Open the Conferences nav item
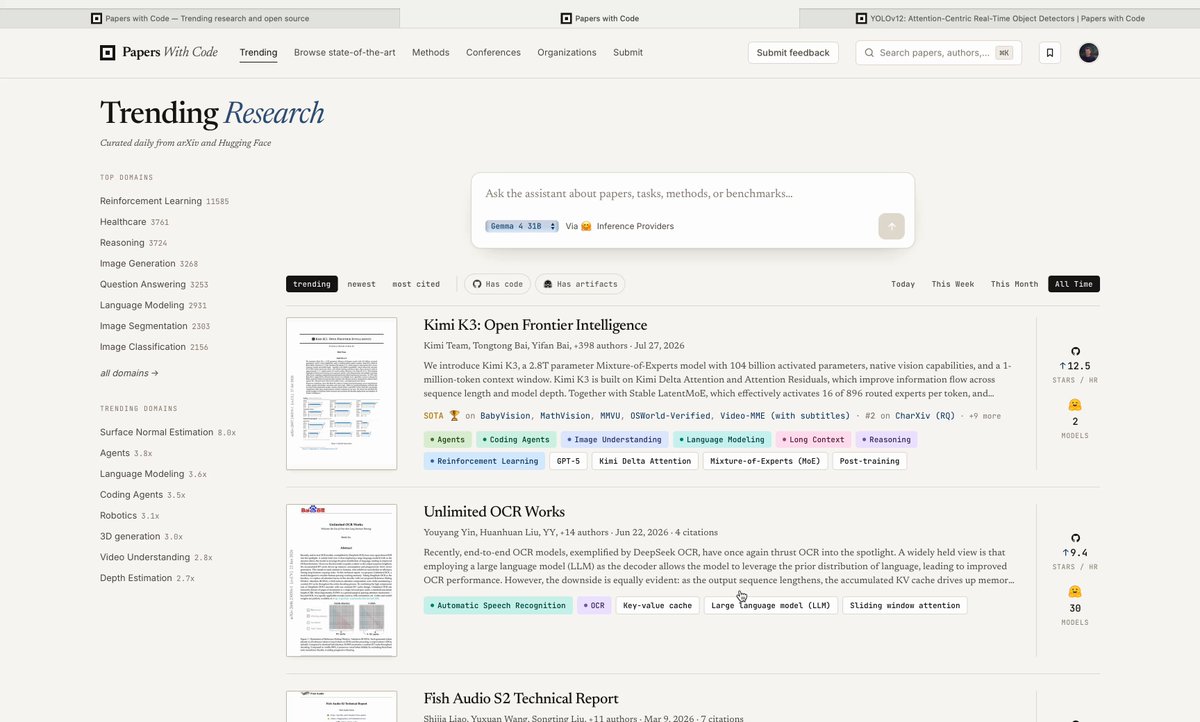This screenshot has width=1200, height=722. [493, 53]
